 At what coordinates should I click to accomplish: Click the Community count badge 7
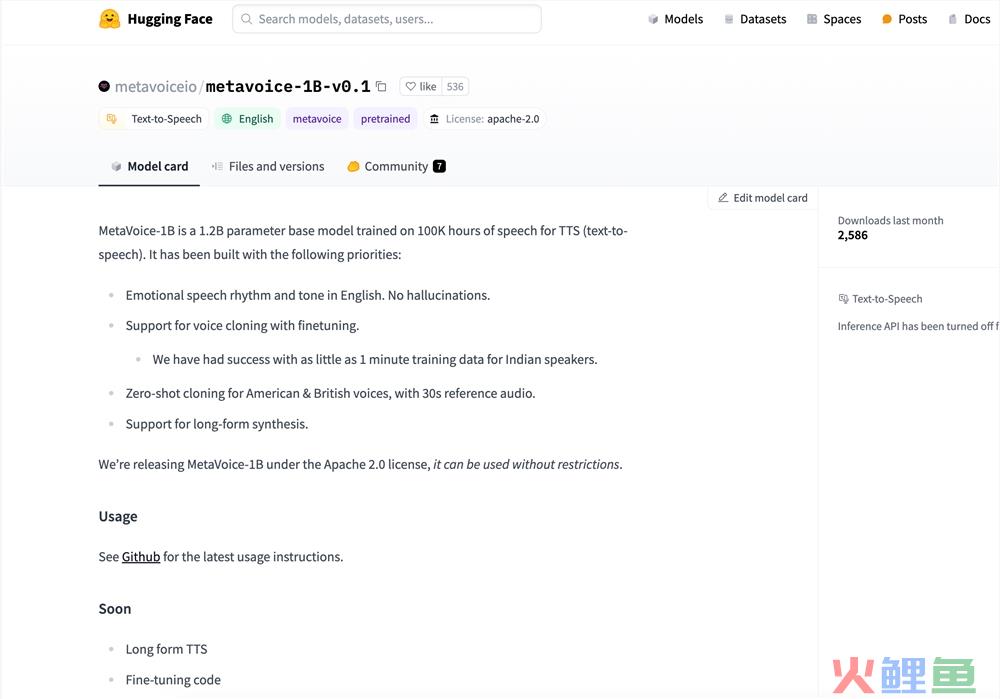pos(439,166)
